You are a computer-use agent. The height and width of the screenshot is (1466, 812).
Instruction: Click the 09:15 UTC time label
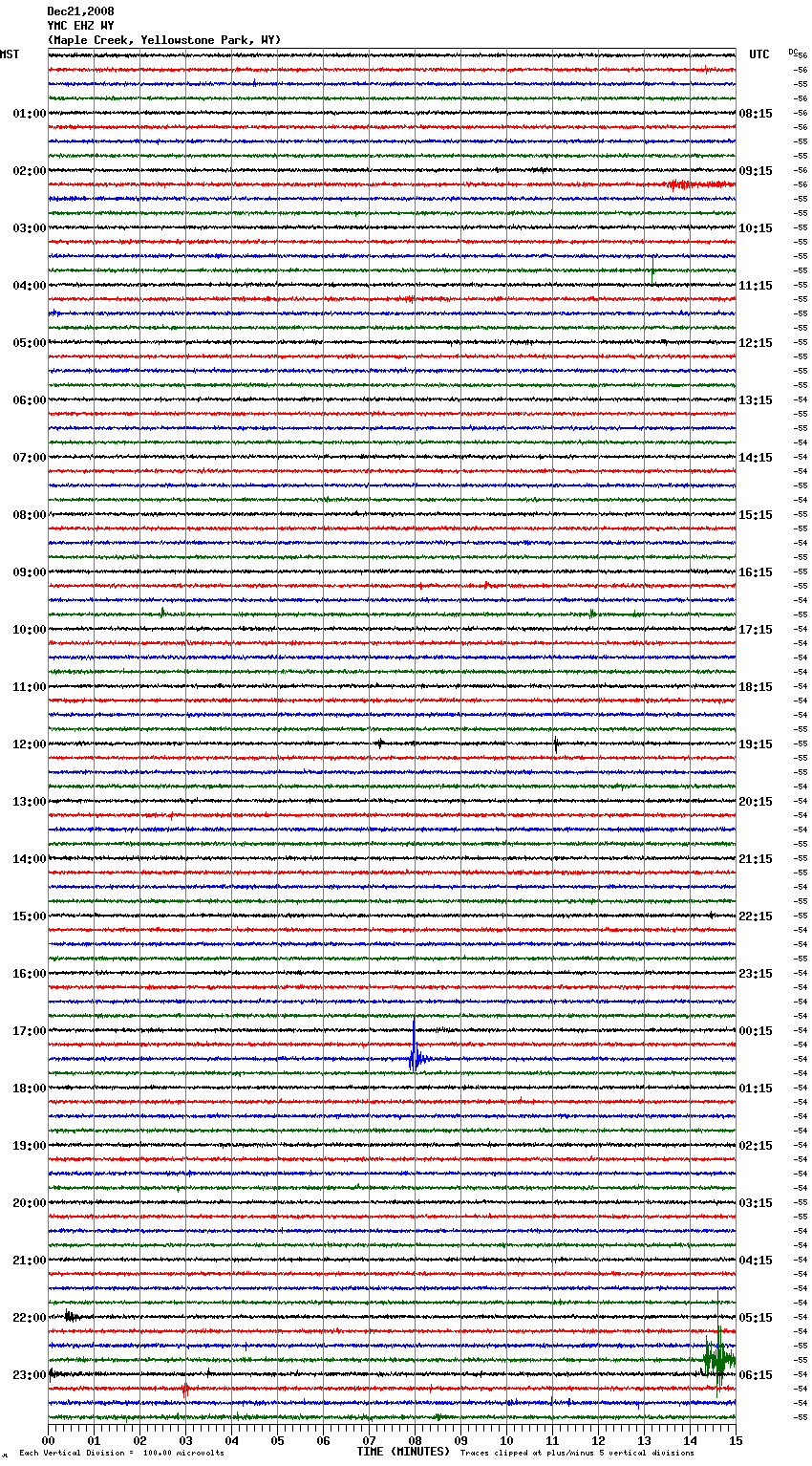click(756, 171)
